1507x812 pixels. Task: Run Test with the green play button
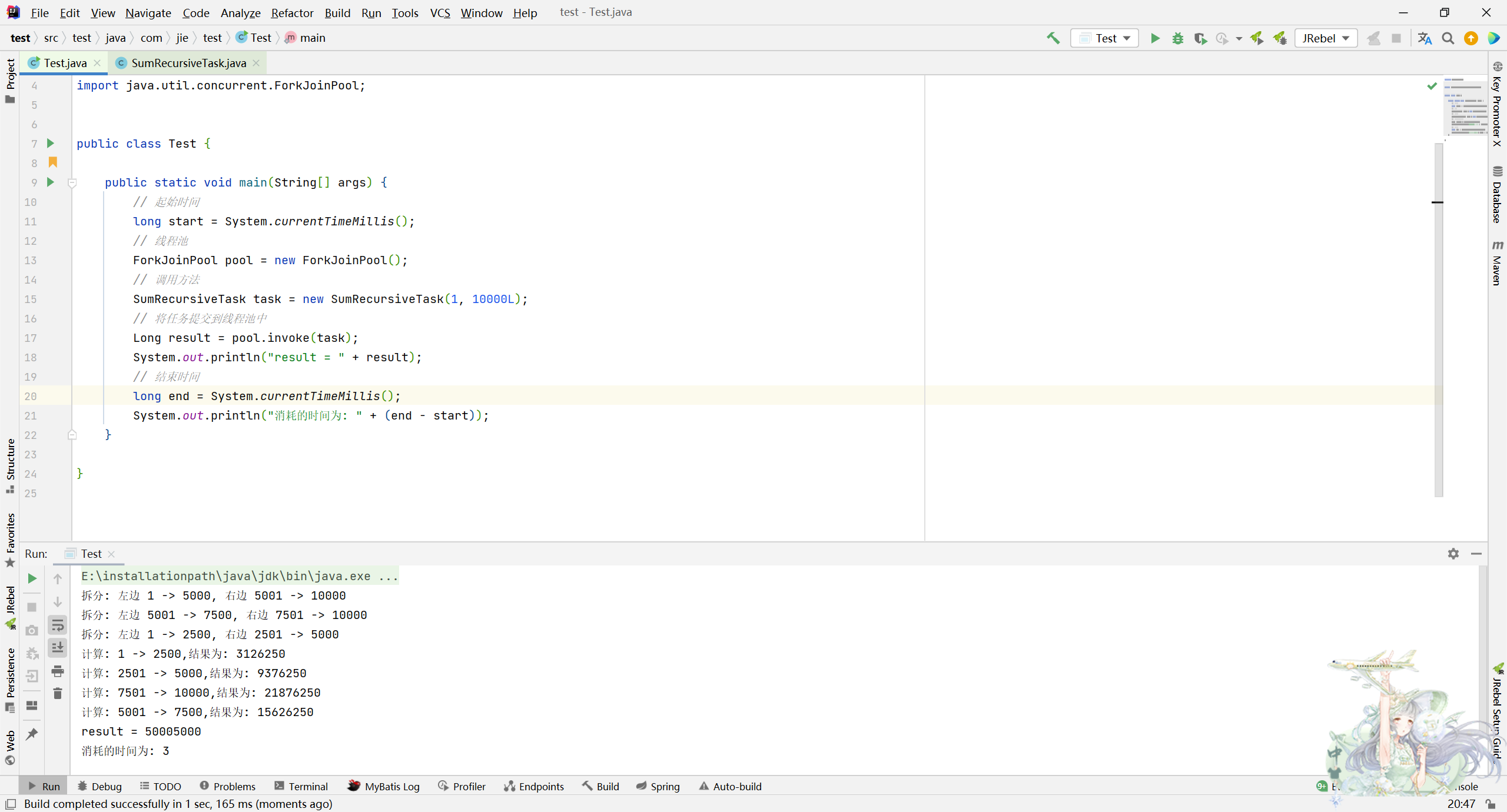[x=1155, y=38]
